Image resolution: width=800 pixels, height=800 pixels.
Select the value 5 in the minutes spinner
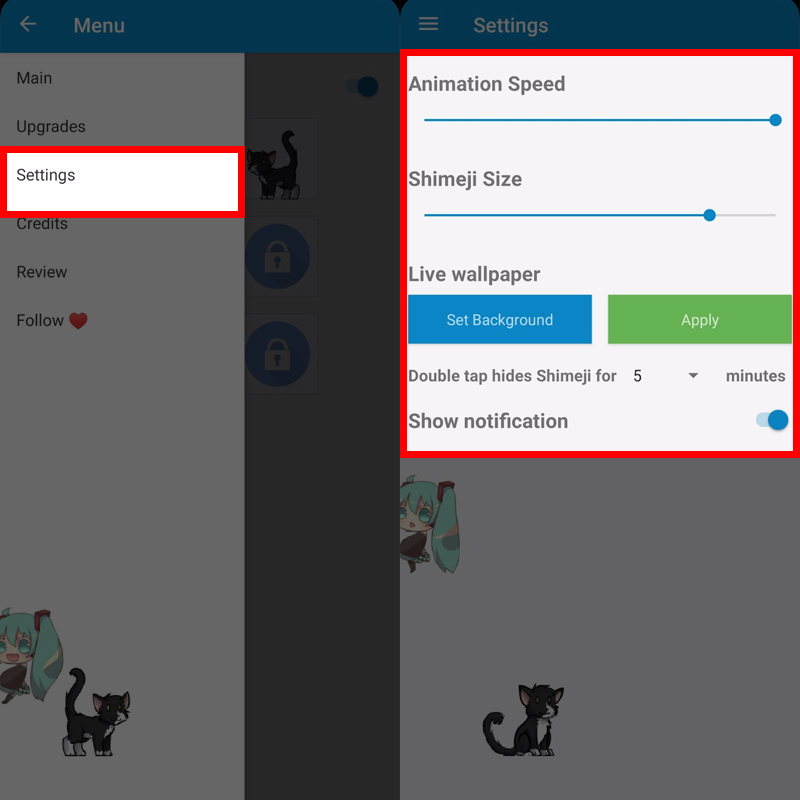coord(637,376)
